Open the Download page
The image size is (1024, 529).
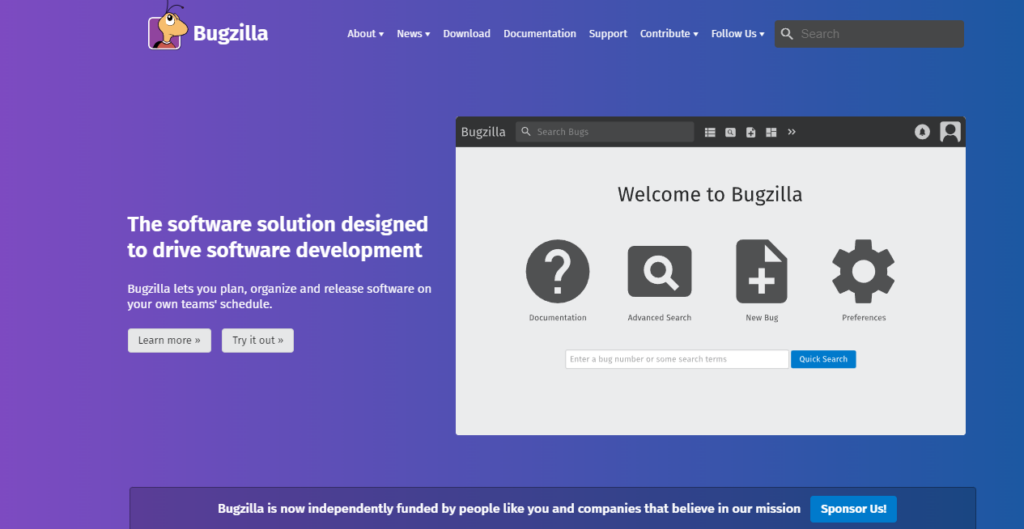point(466,34)
